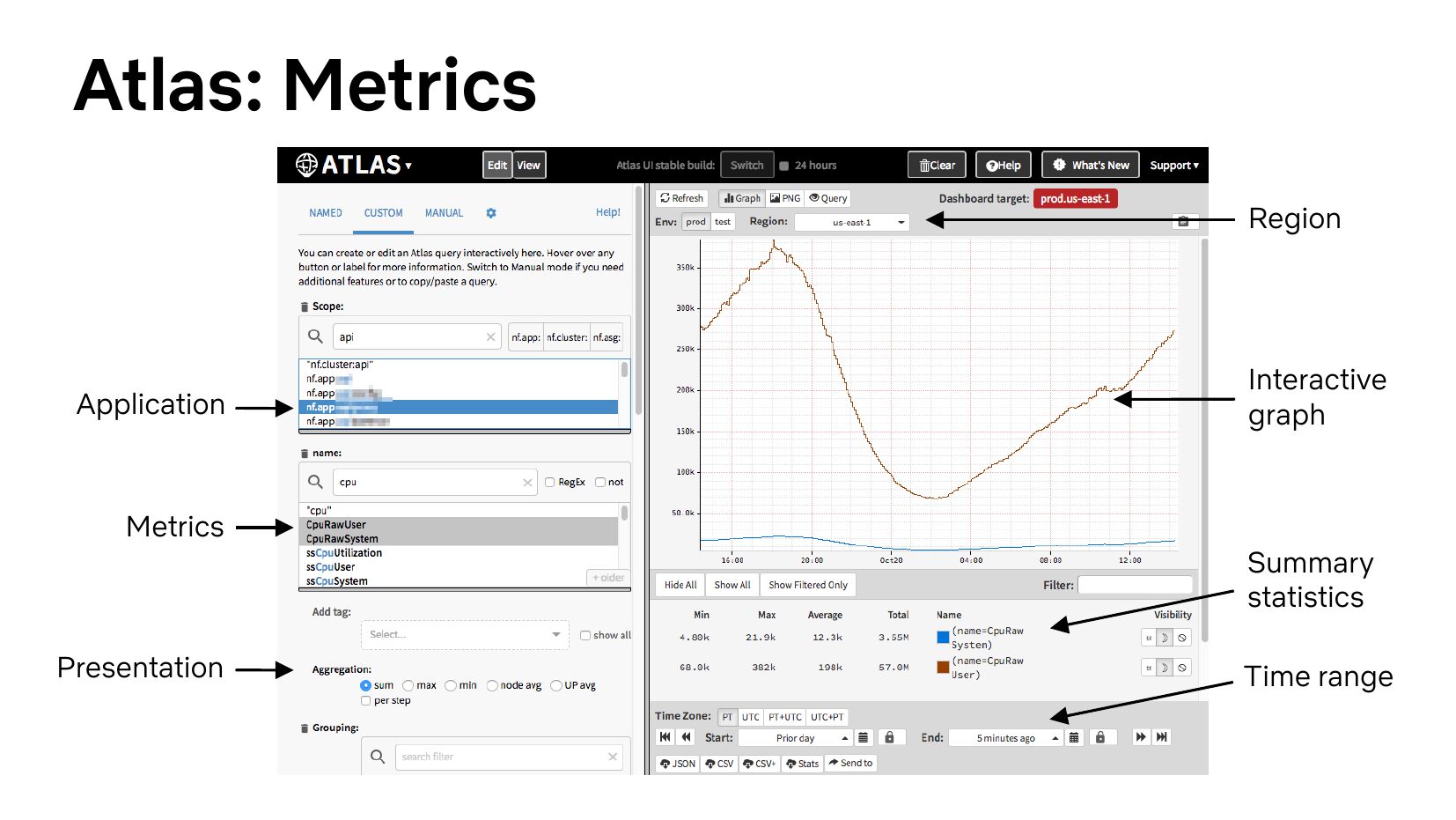Open the Start time calendar picker
Viewport: 1456px width, 820px height.
pos(864,737)
